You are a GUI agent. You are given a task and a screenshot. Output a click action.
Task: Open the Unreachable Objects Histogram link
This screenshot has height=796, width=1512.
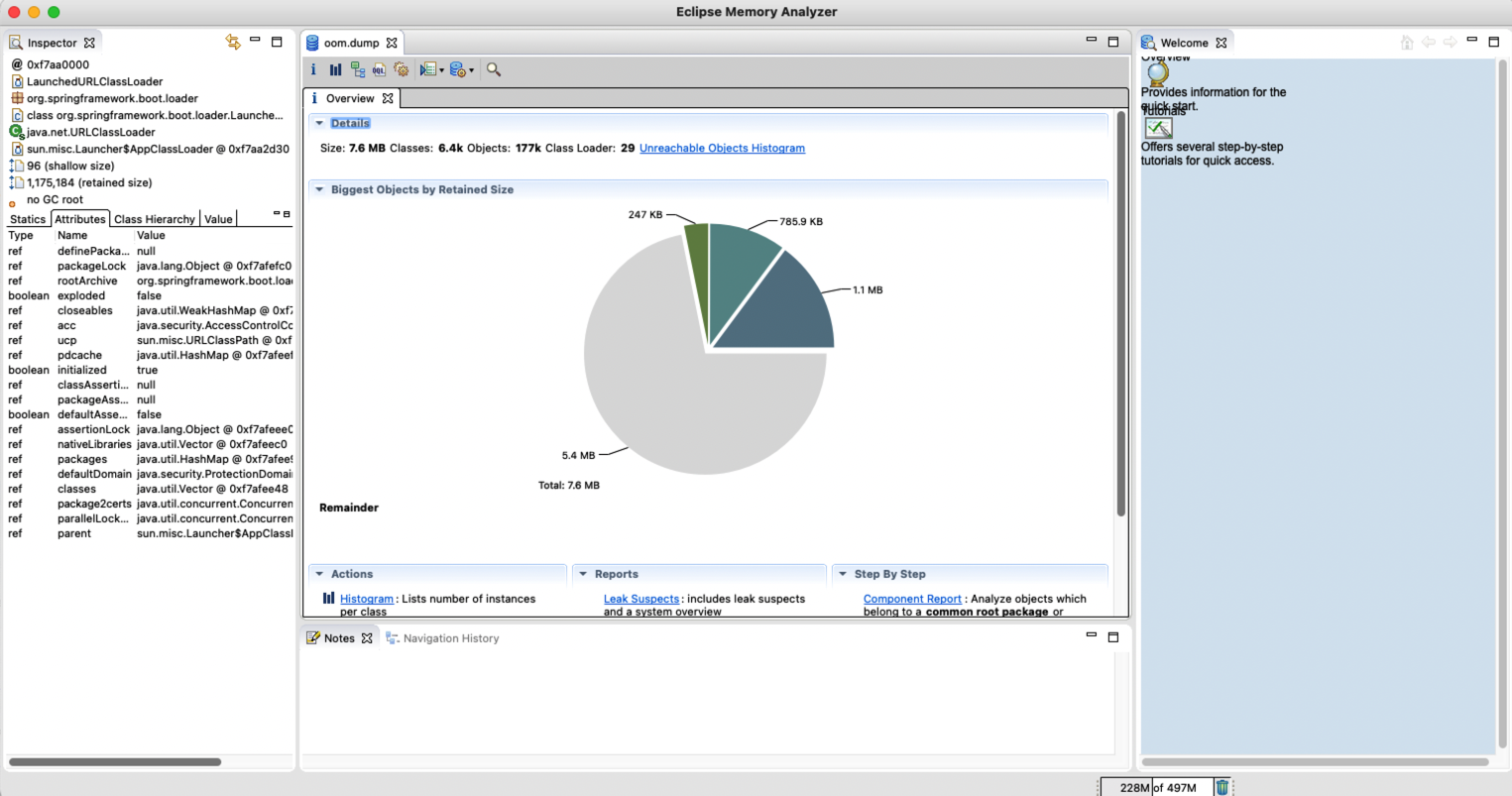[x=722, y=148]
